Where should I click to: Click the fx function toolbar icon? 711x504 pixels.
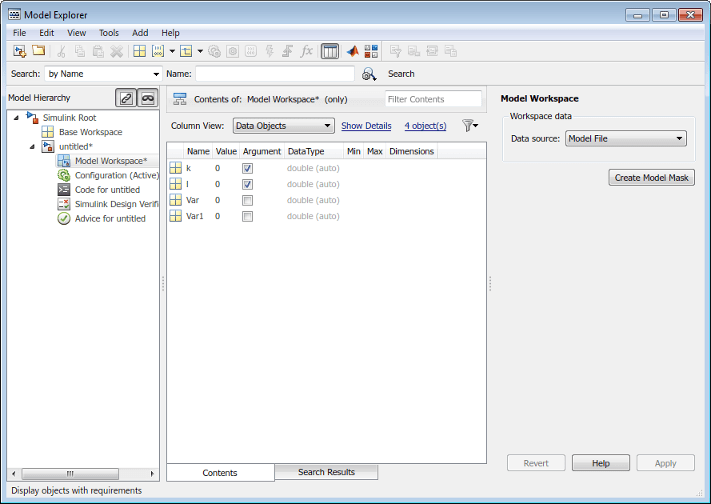(x=307, y=51)
